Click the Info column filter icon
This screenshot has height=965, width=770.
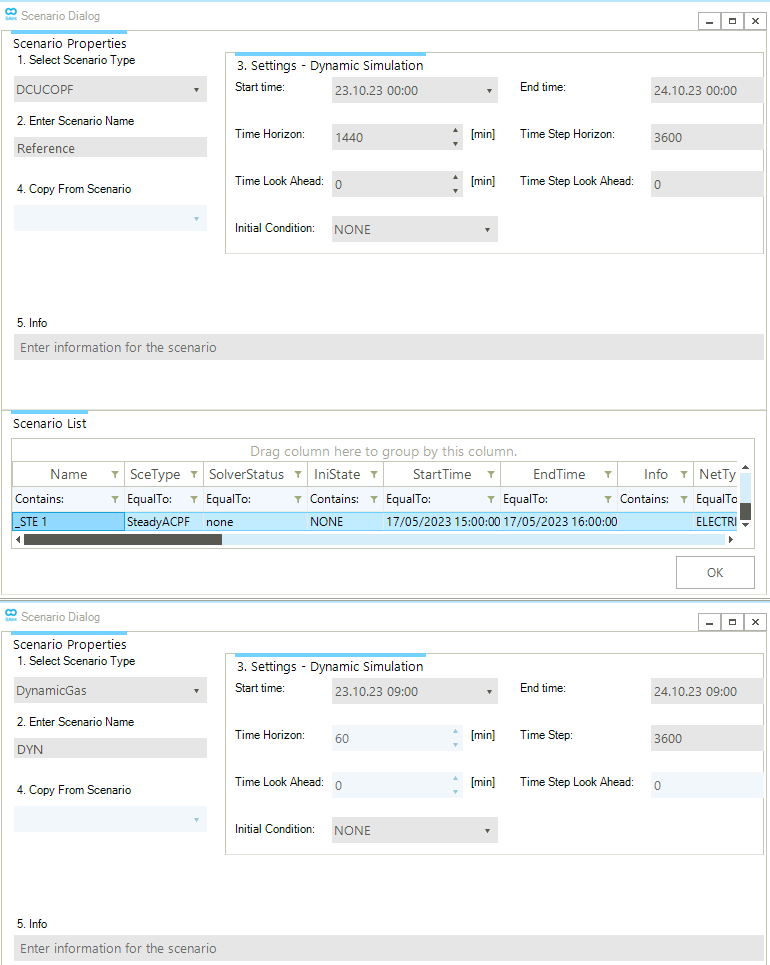click(x=684, y=475)
